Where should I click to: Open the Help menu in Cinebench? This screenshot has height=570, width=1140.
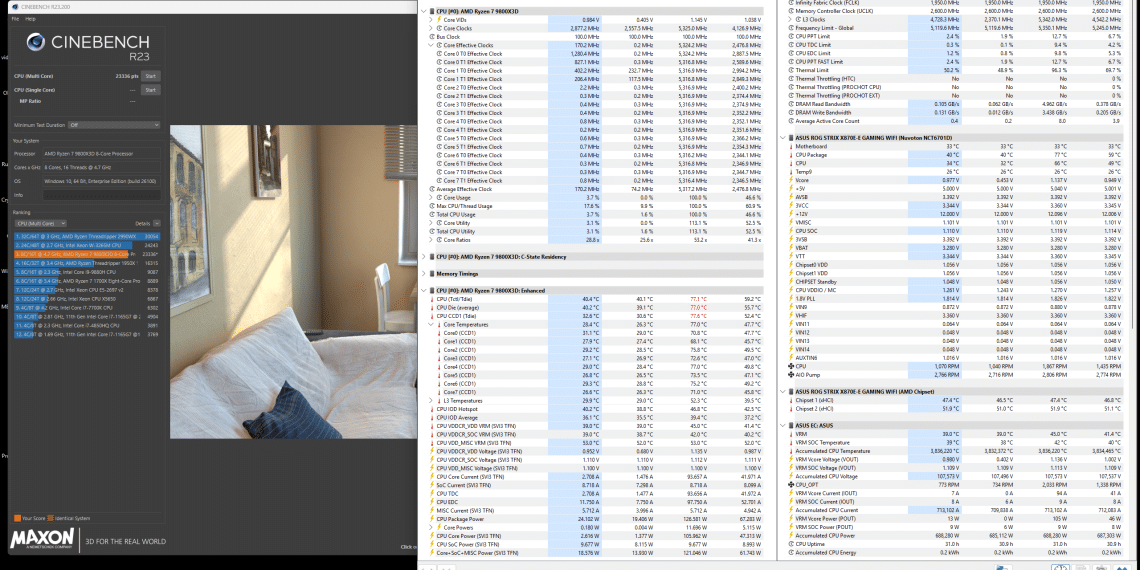[x=31, y=18]
